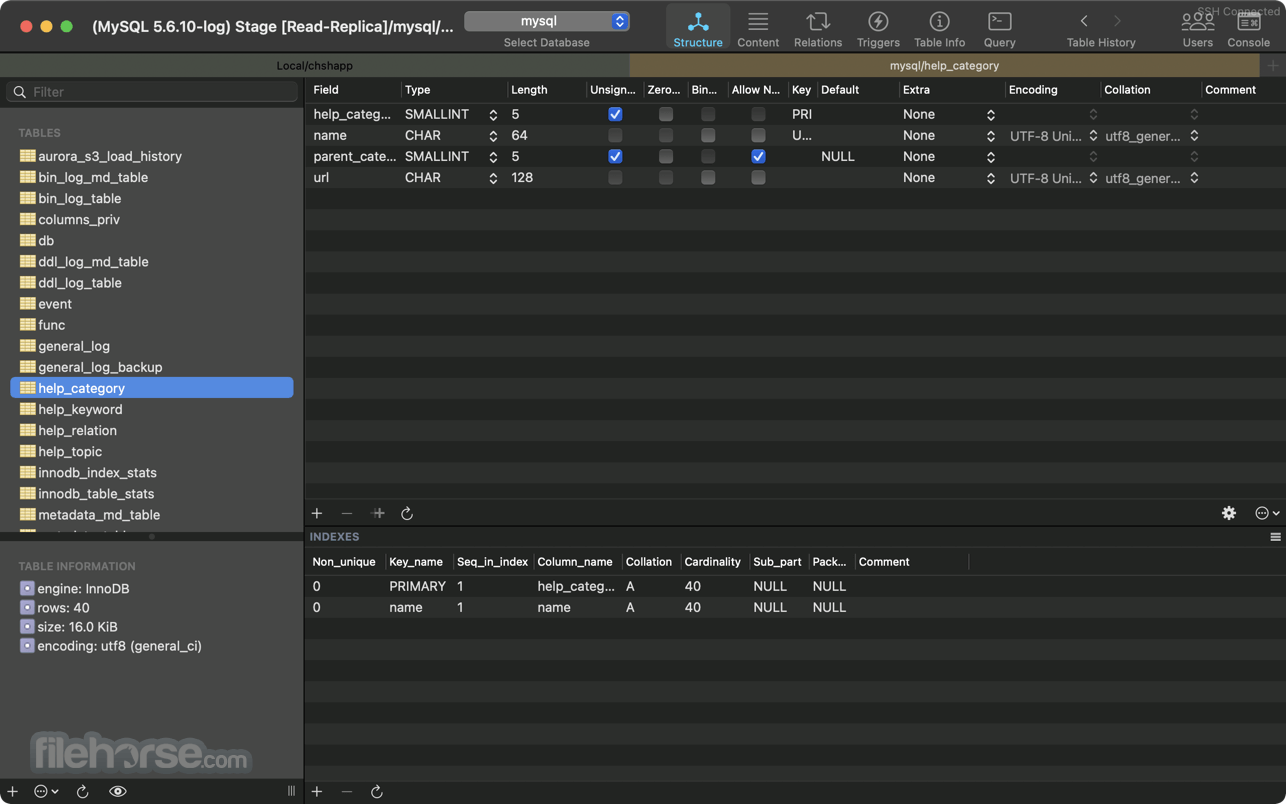Screen dimensions: 1286x804
Task: Open the metadata_md_table table
Action: [152, 515]
